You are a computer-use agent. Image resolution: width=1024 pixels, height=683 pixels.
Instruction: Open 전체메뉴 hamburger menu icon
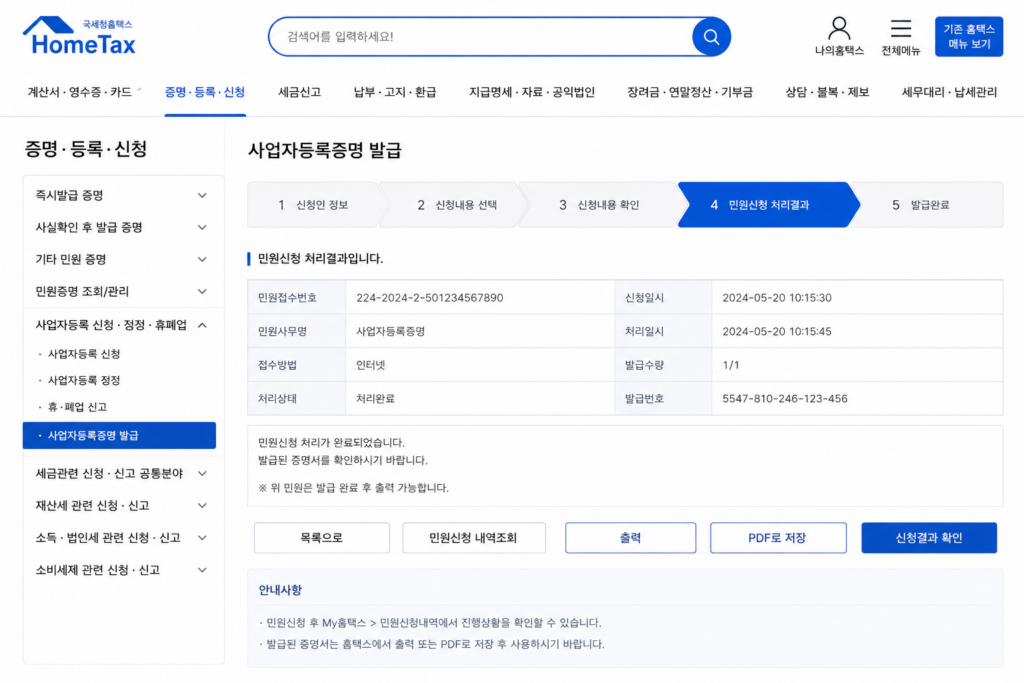coord(901,37)
